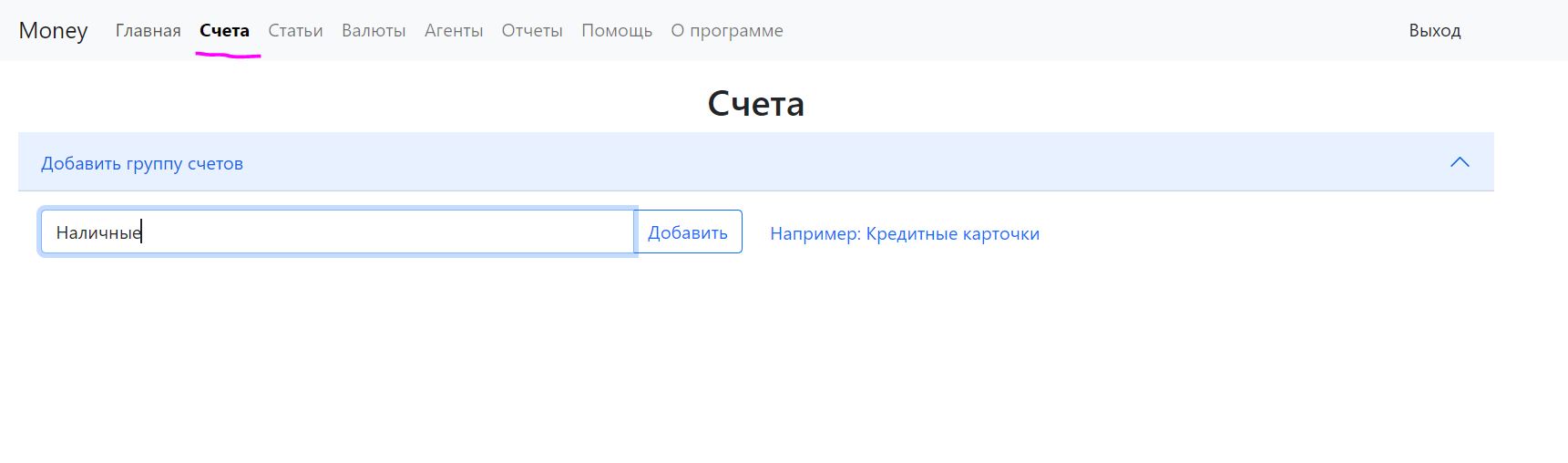Navigate to Валюты
Image resolution: width=1568 pixels, height=463 pixels.
(x=374, y=30)
